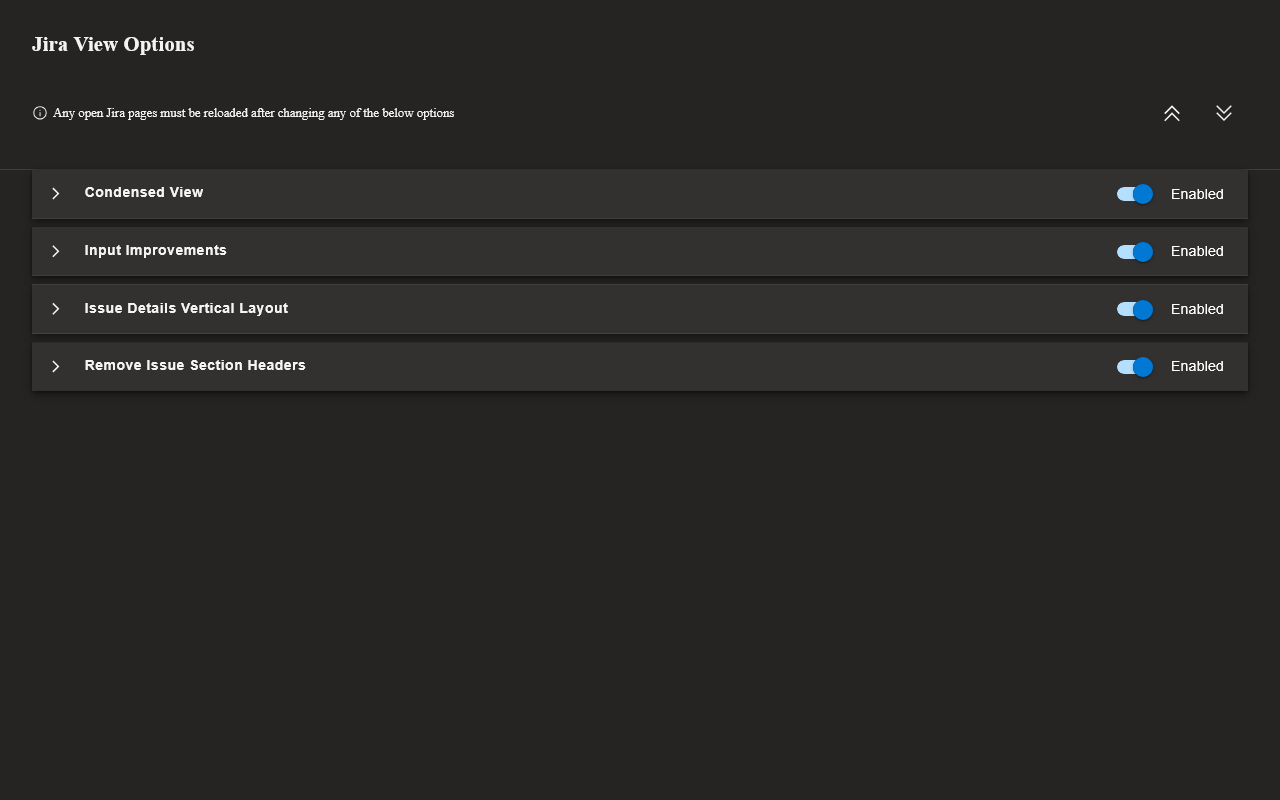Screen dimensions: 1280x800
Task: Click the collapse-all double chevron icon
Action: click(1171, 113)
